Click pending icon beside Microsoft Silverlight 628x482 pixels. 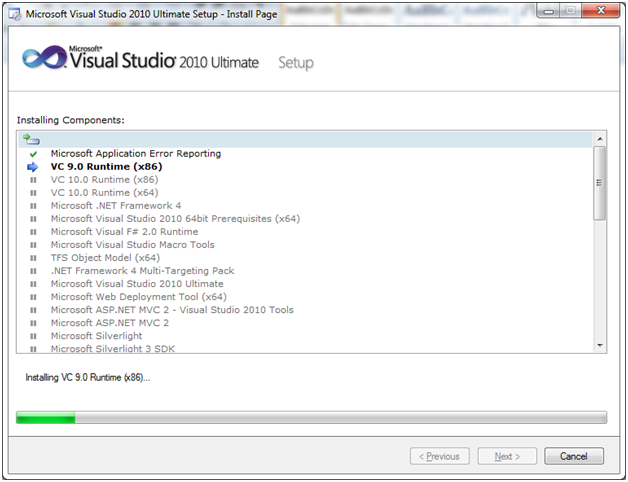(33, 336)
